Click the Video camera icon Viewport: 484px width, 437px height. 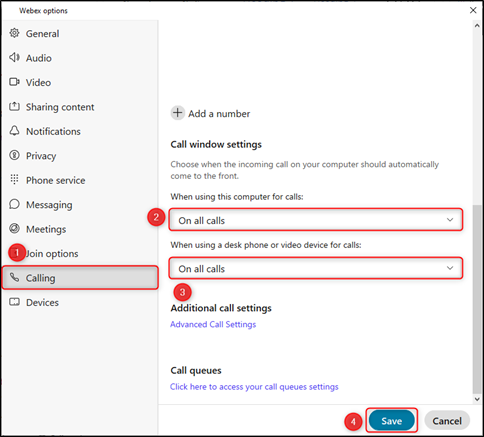pyautogui.click(x=14, y=82)
